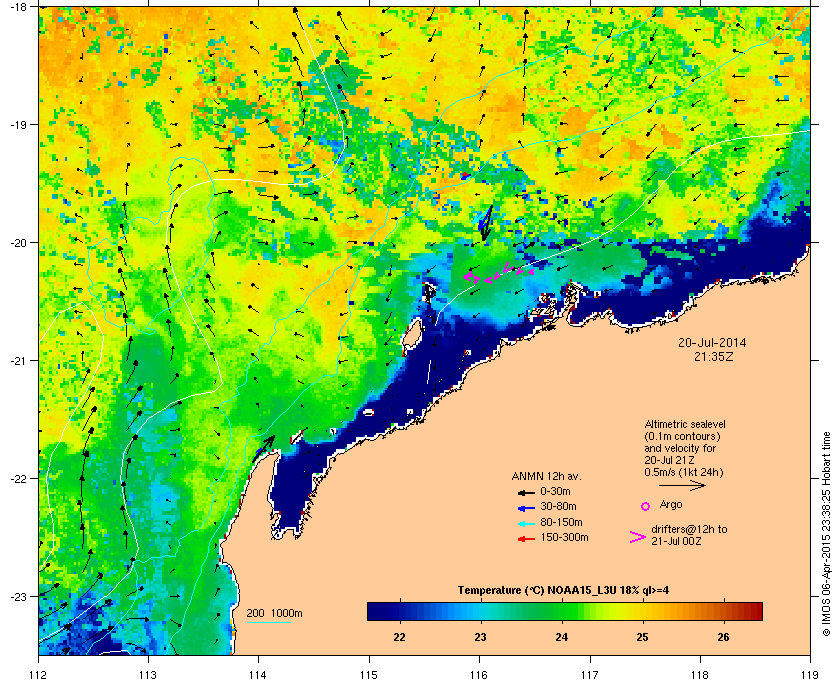Click the '-21' latitude axis label

[x=17, y=360]
